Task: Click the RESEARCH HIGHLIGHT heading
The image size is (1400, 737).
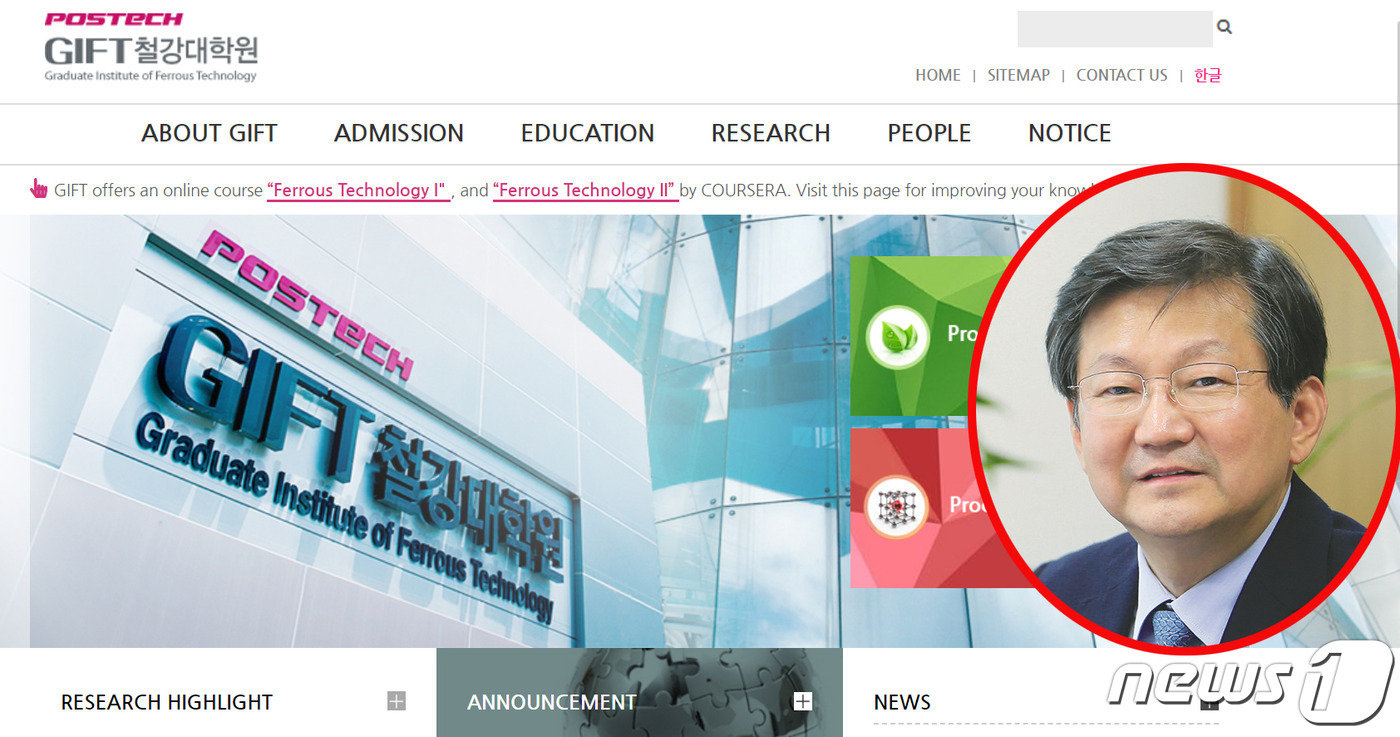Action: click(167, 702)
